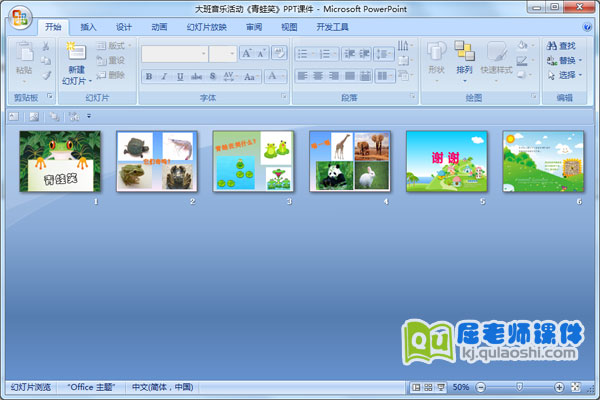Screen dimensions: 600x400
Task: Click the slide Layout button
Action: [x=114, y=46]
